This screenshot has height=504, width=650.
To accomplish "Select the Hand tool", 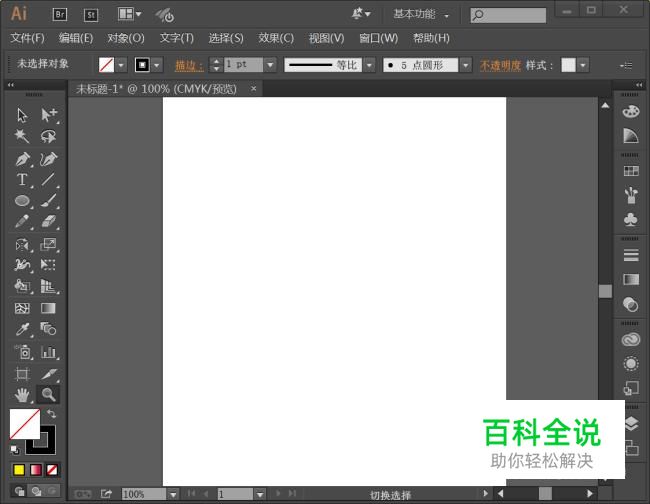I will [x=22, y=395].
